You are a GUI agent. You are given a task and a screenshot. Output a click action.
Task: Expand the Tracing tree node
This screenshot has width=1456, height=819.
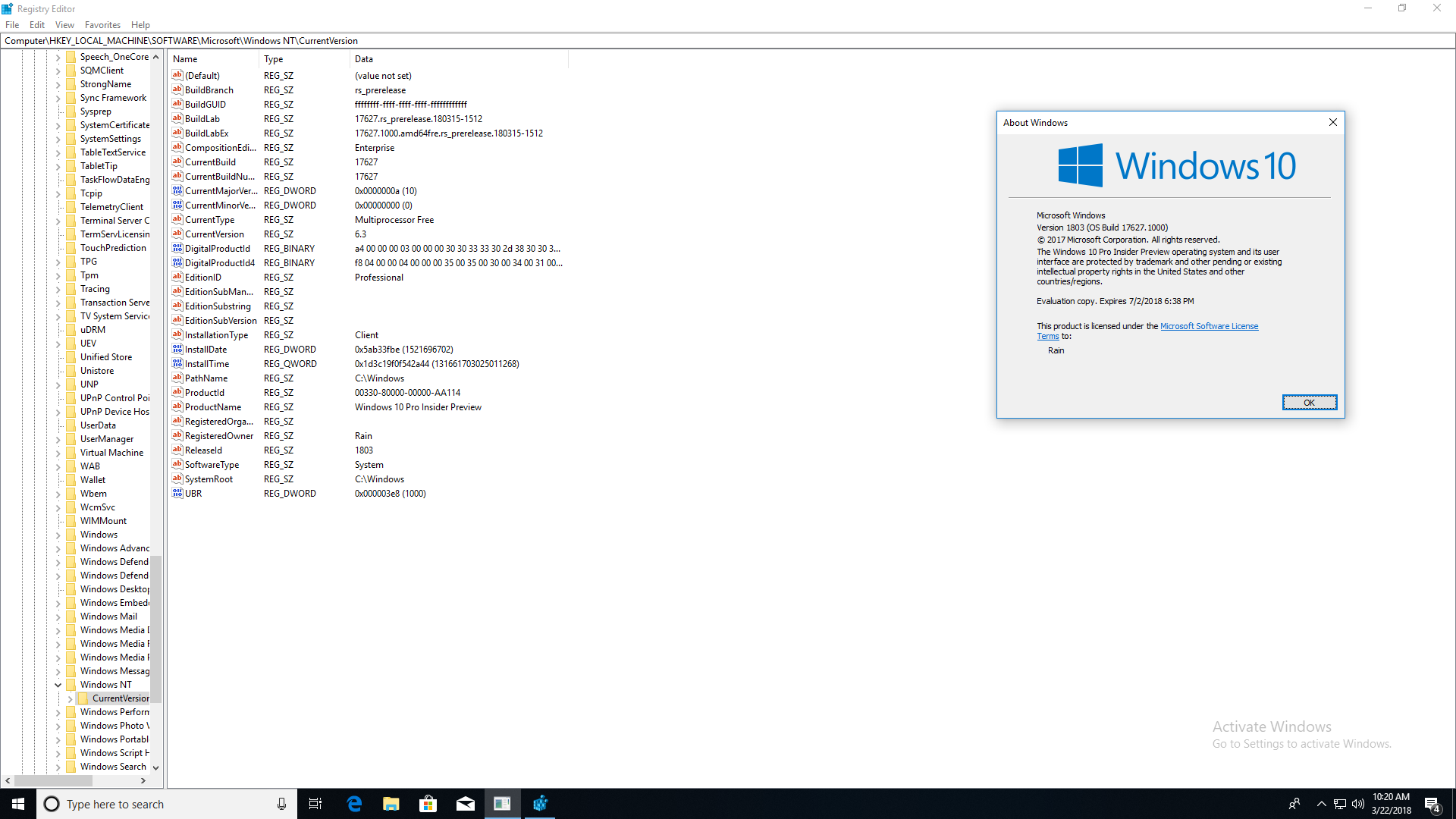pos(58,288)
